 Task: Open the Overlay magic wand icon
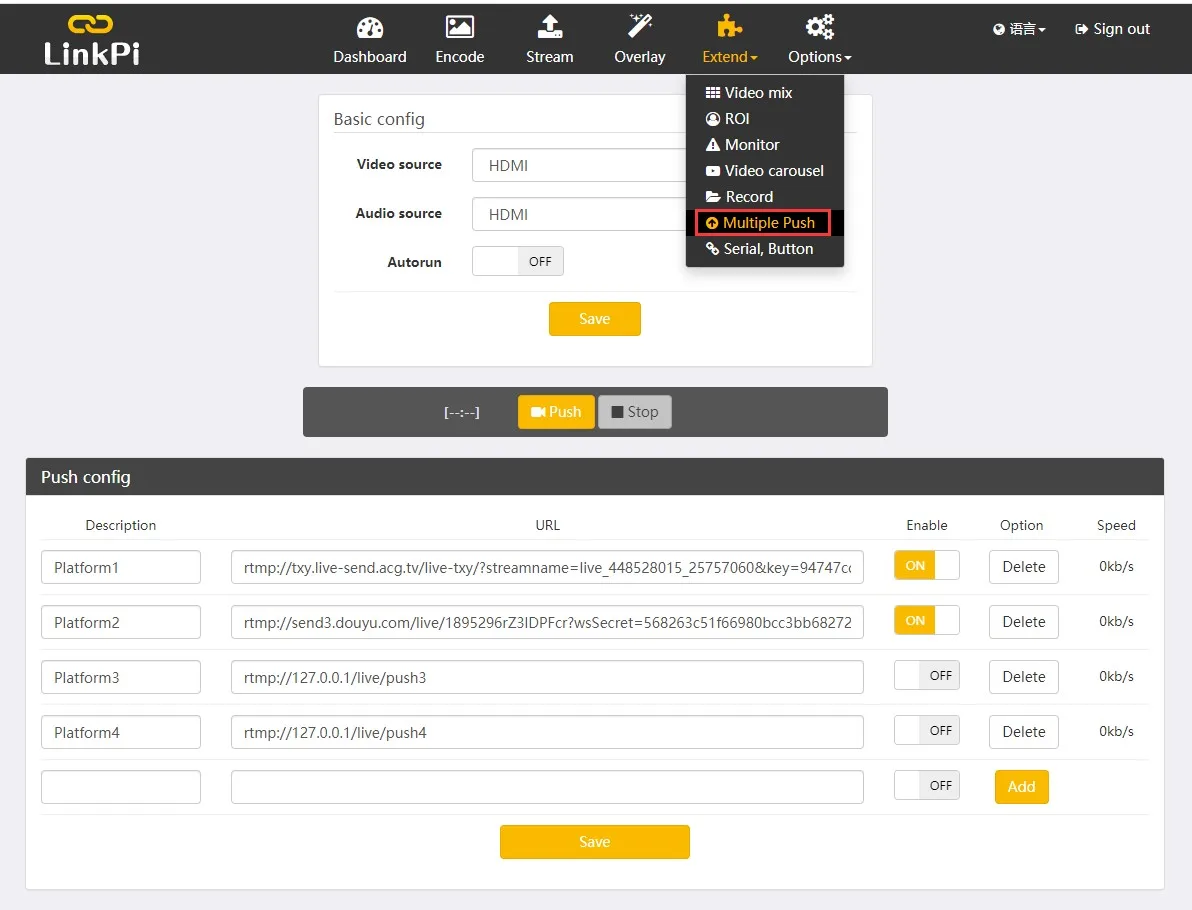(639, 26)
